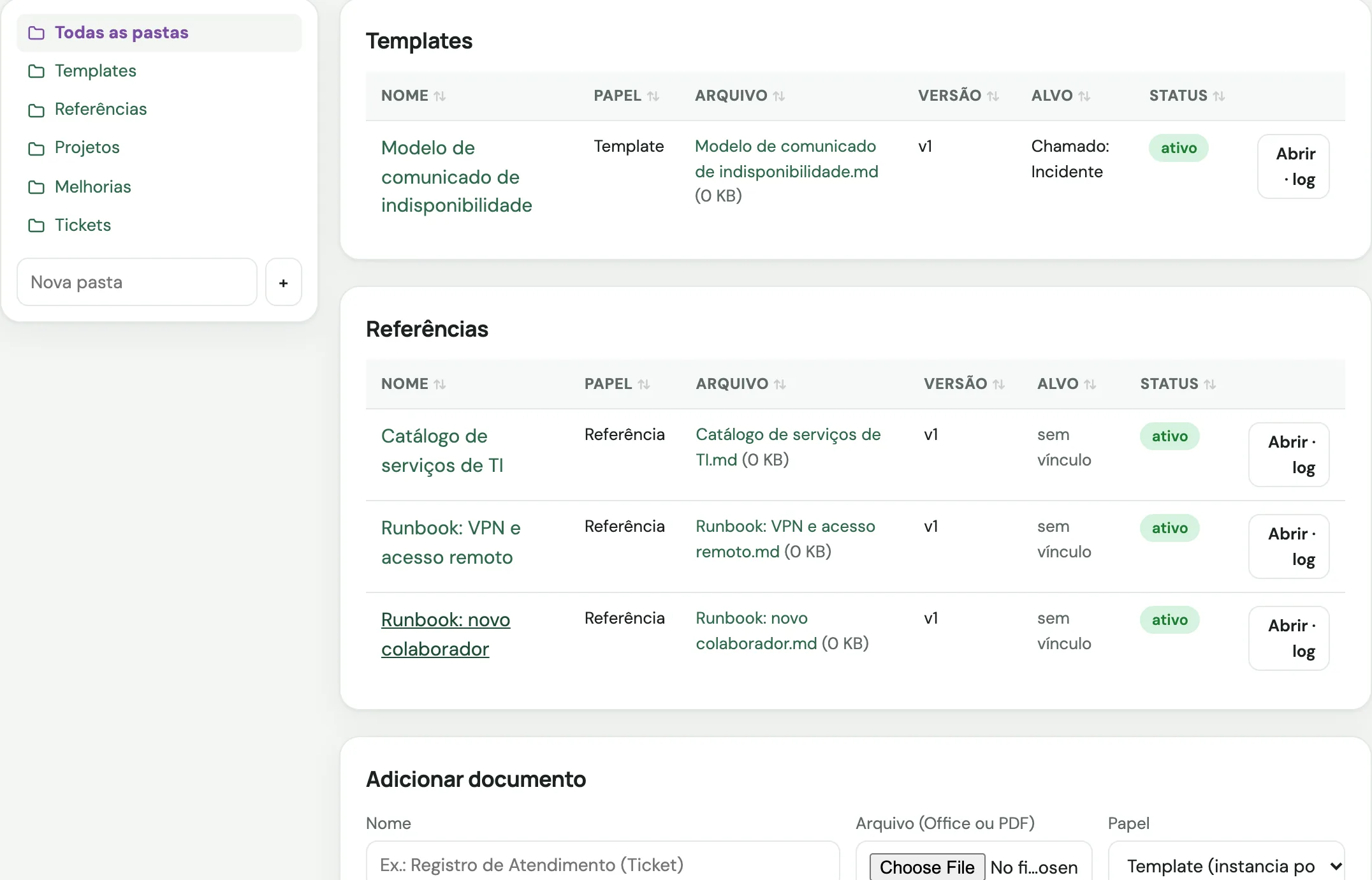The image size is (1372, 880).
Task: Sort Referências table by NOME arrows
Action: click(x=440, y=384)
